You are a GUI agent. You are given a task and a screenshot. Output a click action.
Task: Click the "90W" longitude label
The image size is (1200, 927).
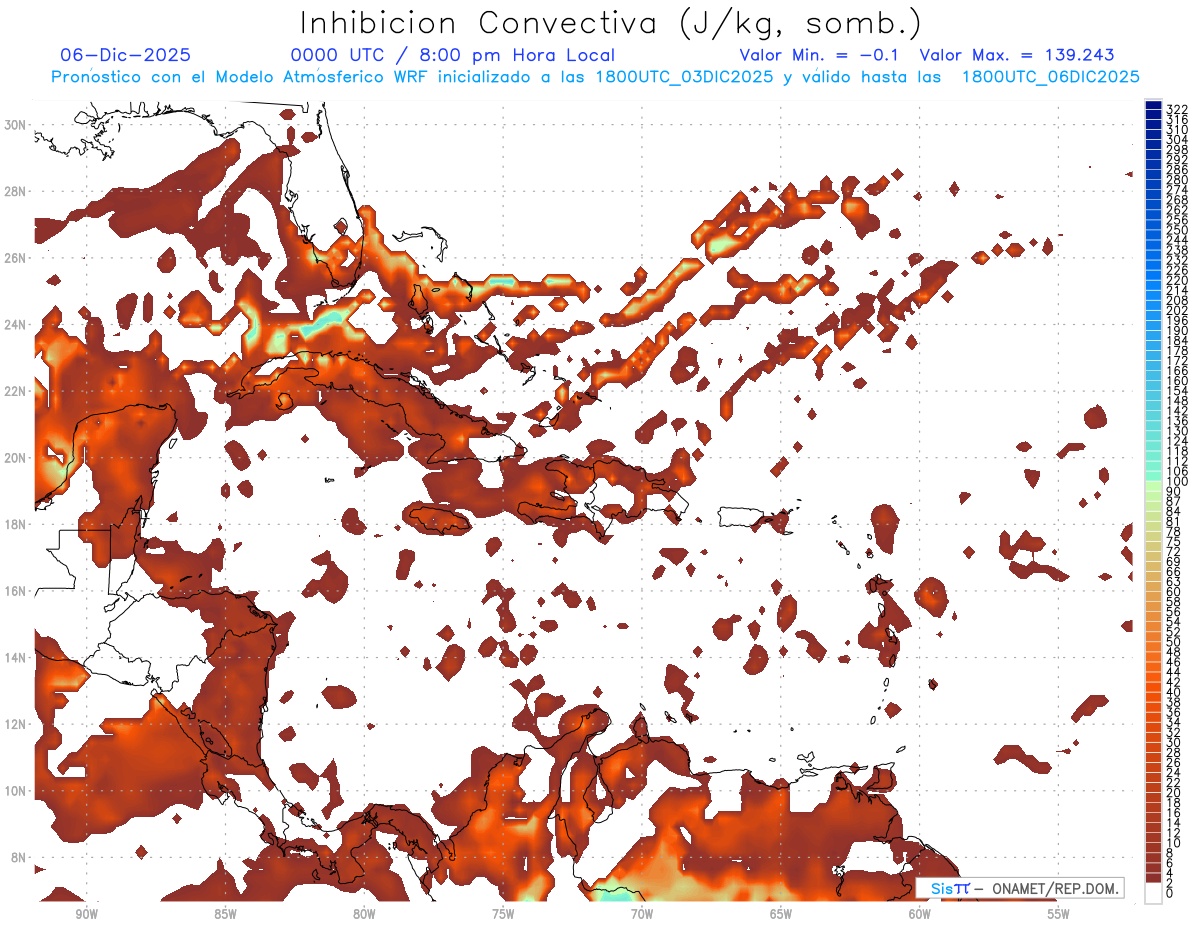(86, 914)
